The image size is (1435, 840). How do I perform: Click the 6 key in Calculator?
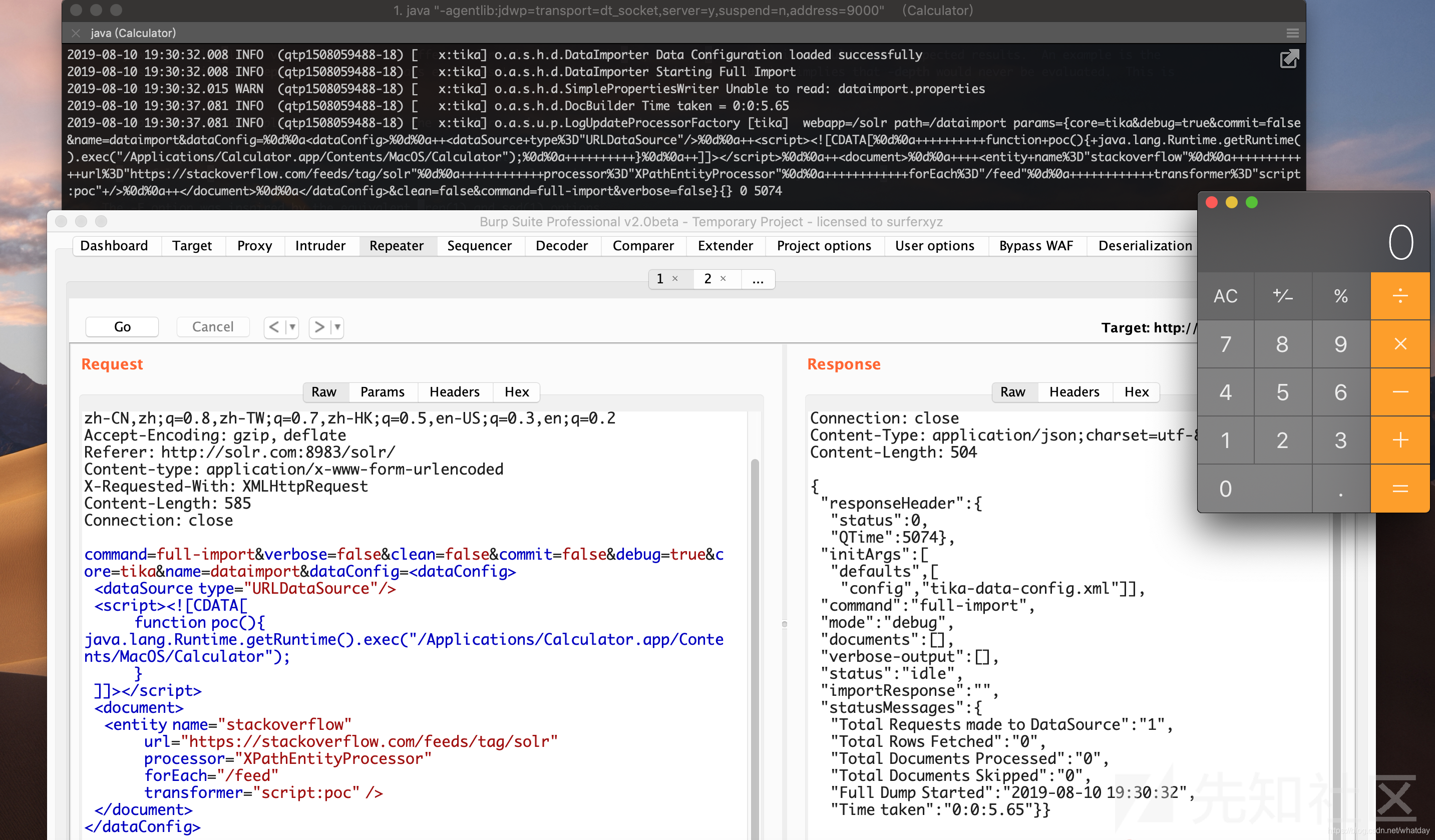[x=1340, y=392]
